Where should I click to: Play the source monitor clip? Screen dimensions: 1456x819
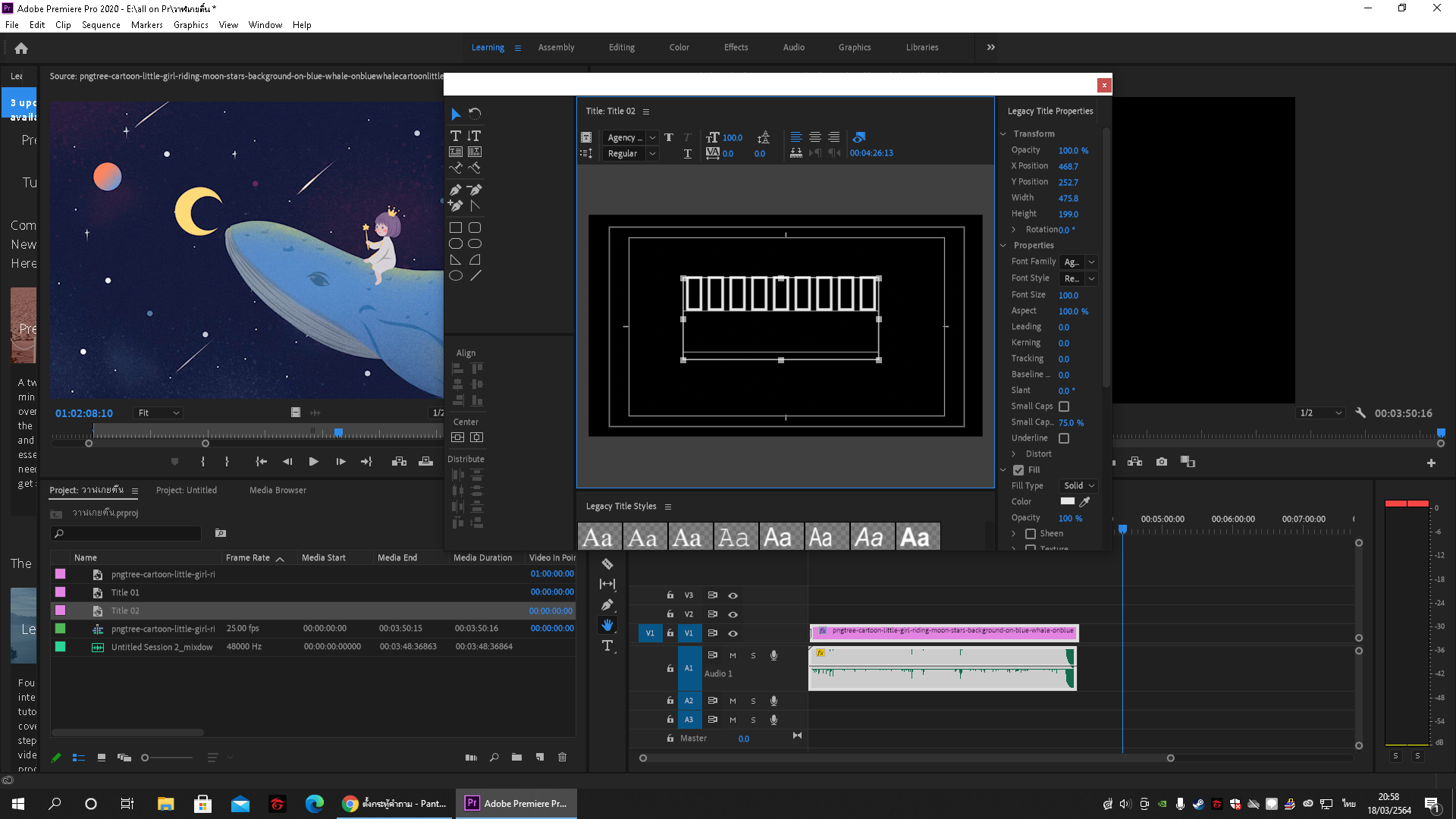click(x=313, y=462)
